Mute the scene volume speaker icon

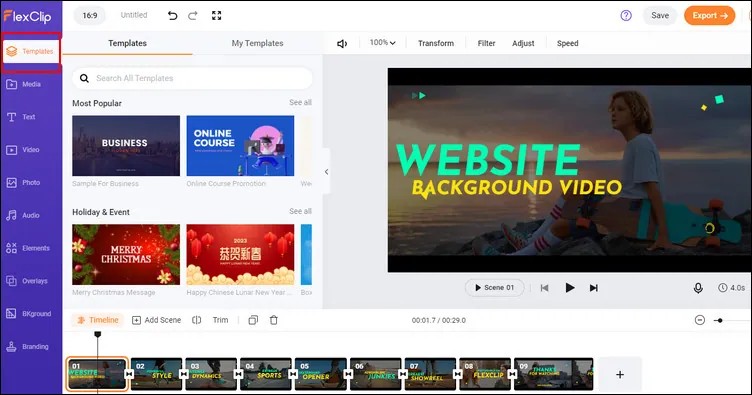pos(341,44)
